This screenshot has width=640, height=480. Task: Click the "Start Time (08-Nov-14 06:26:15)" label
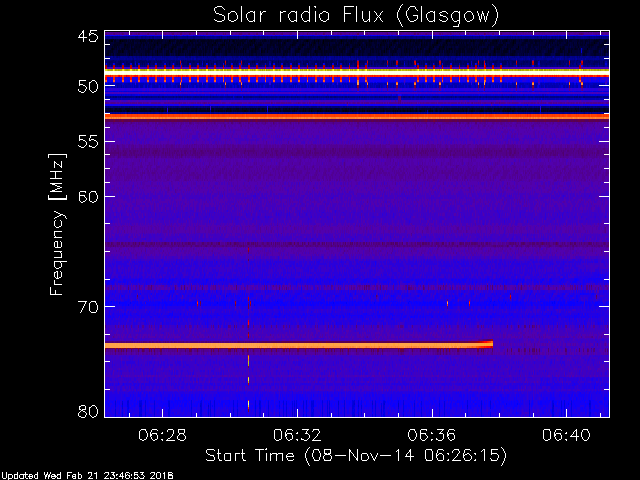click(356, 456)
